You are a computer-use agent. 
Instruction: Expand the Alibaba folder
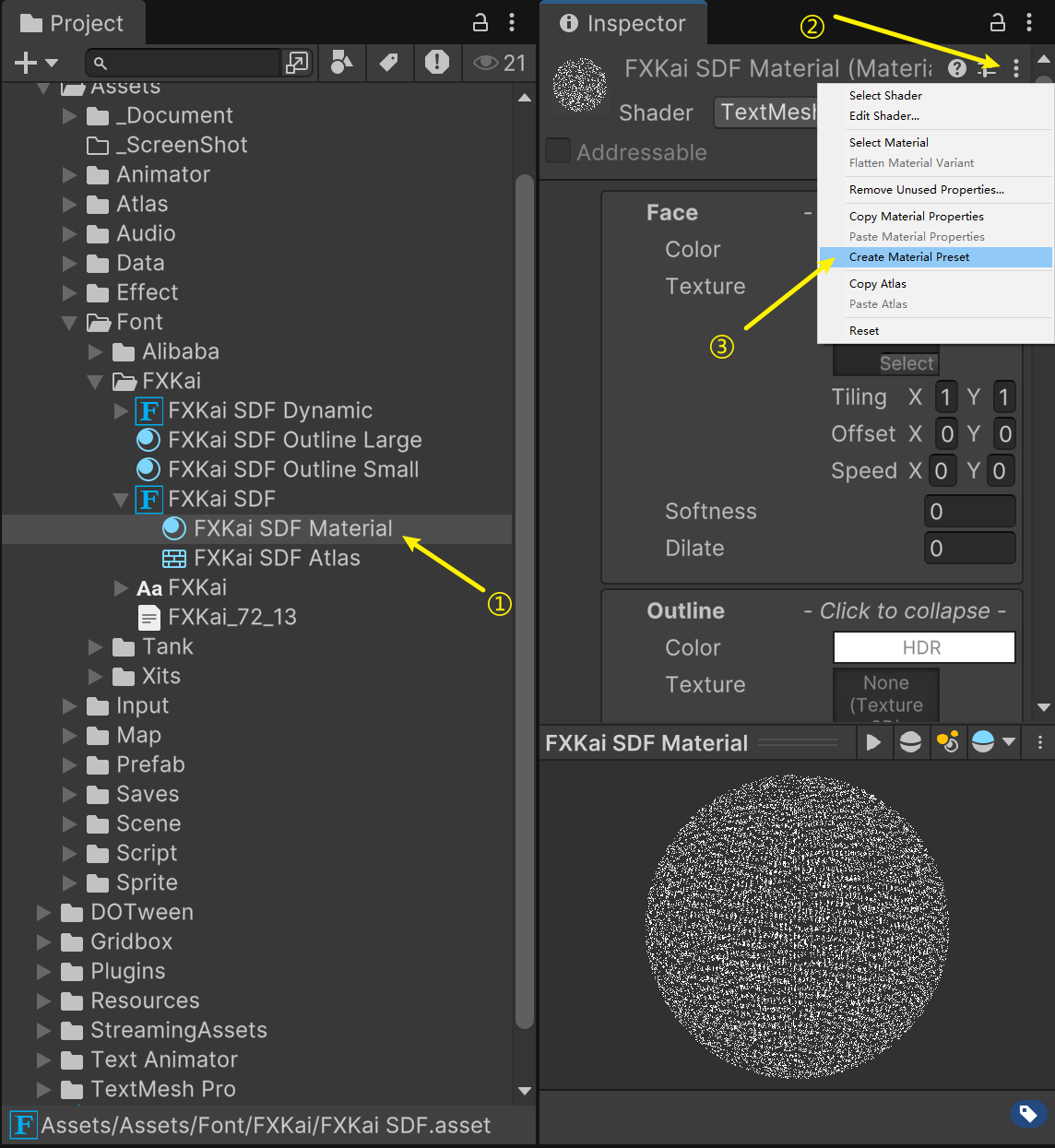95,352
